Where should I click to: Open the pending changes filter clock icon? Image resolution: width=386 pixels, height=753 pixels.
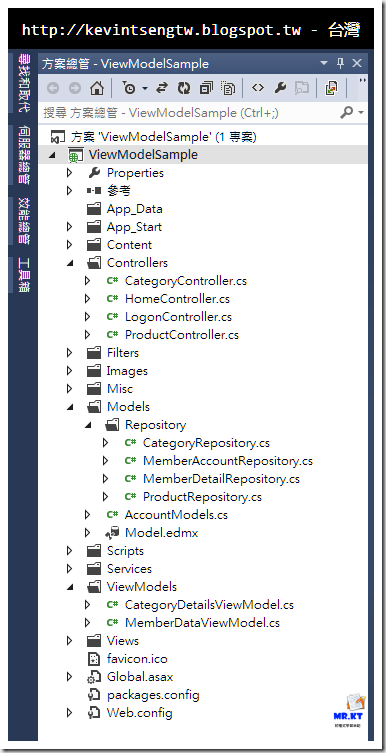(x=129, y=88)
